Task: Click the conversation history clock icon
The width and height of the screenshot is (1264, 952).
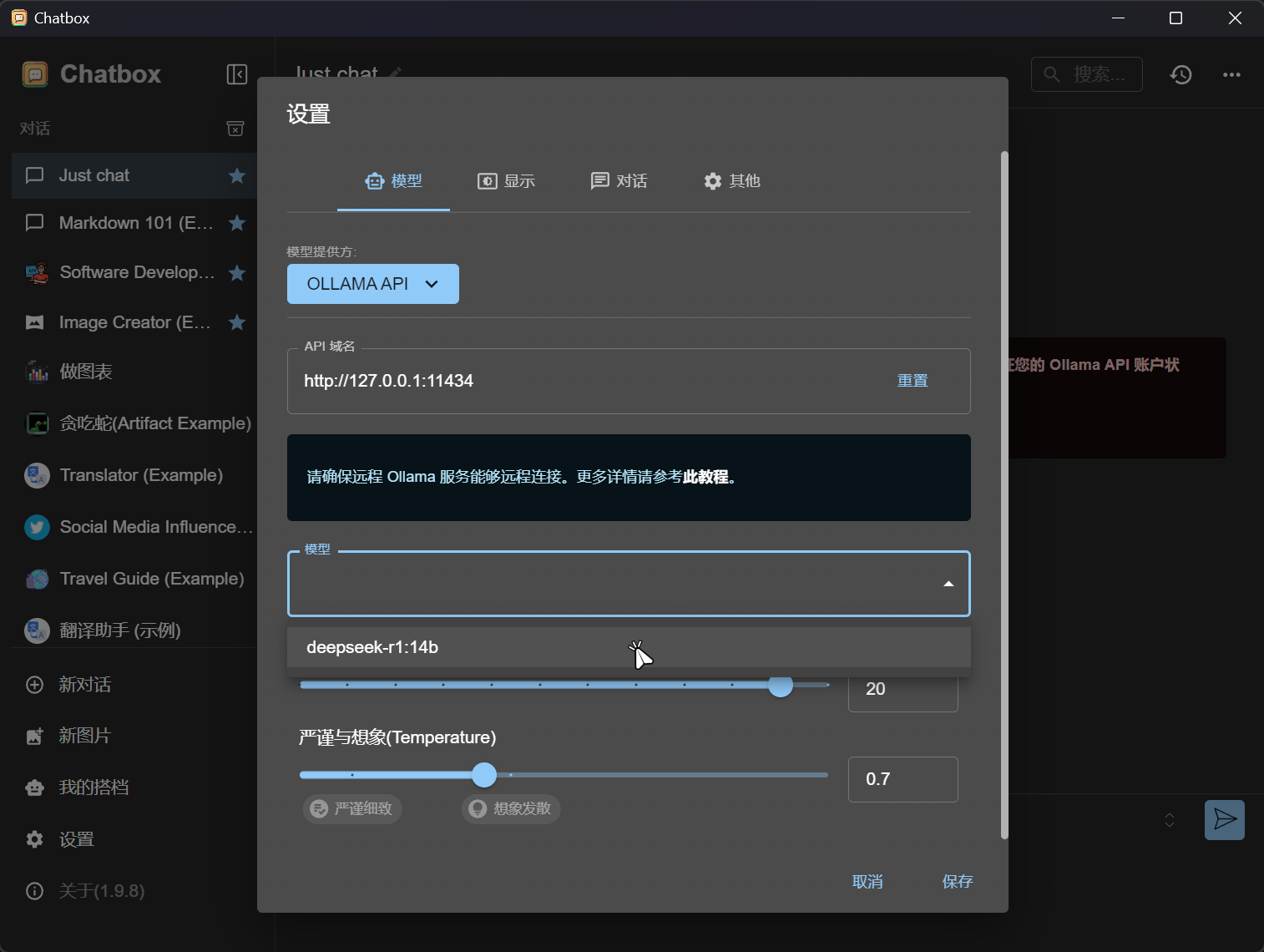Action: 1181,74
